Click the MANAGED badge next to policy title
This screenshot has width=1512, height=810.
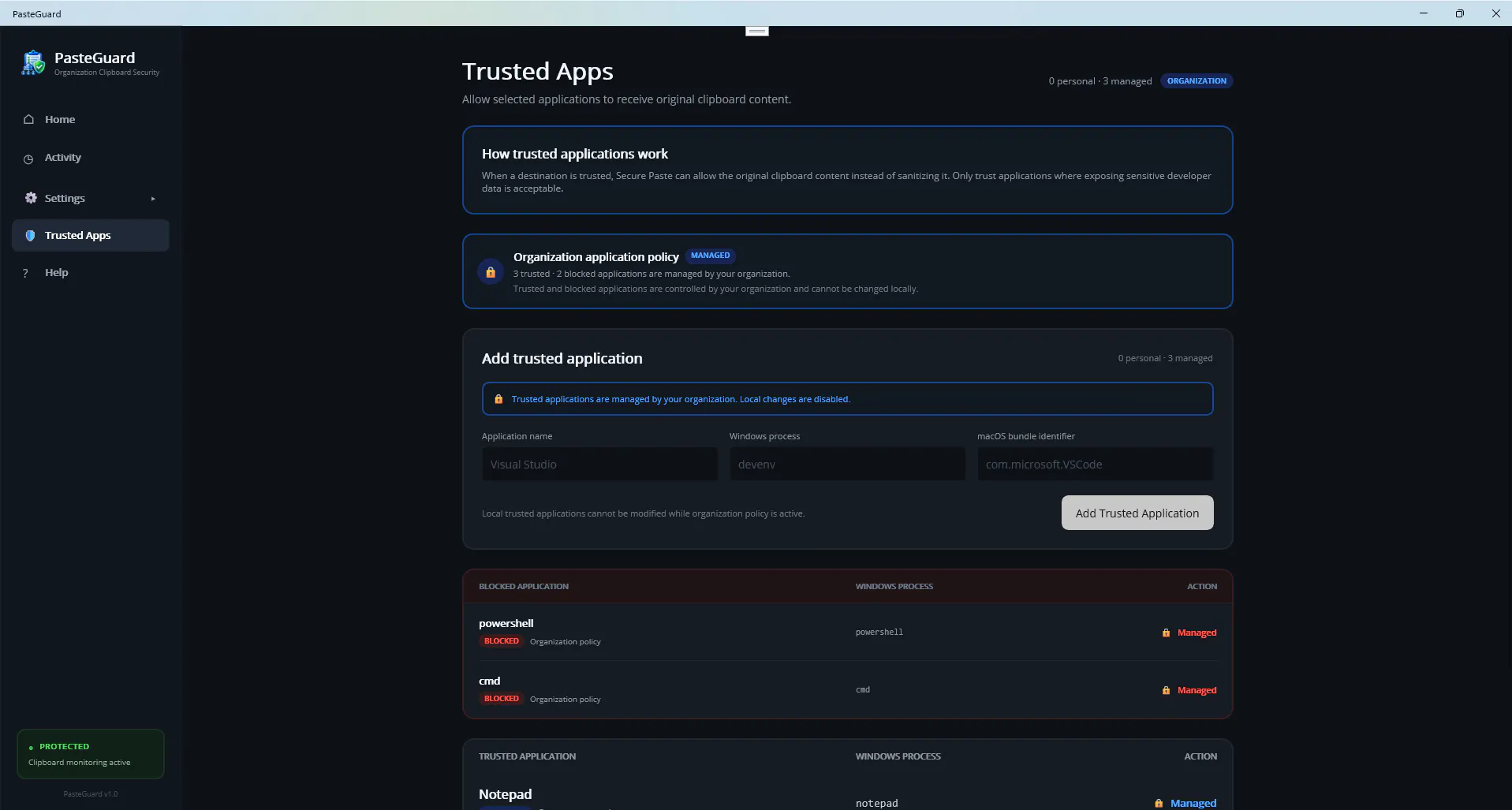[x=710, y=256]
